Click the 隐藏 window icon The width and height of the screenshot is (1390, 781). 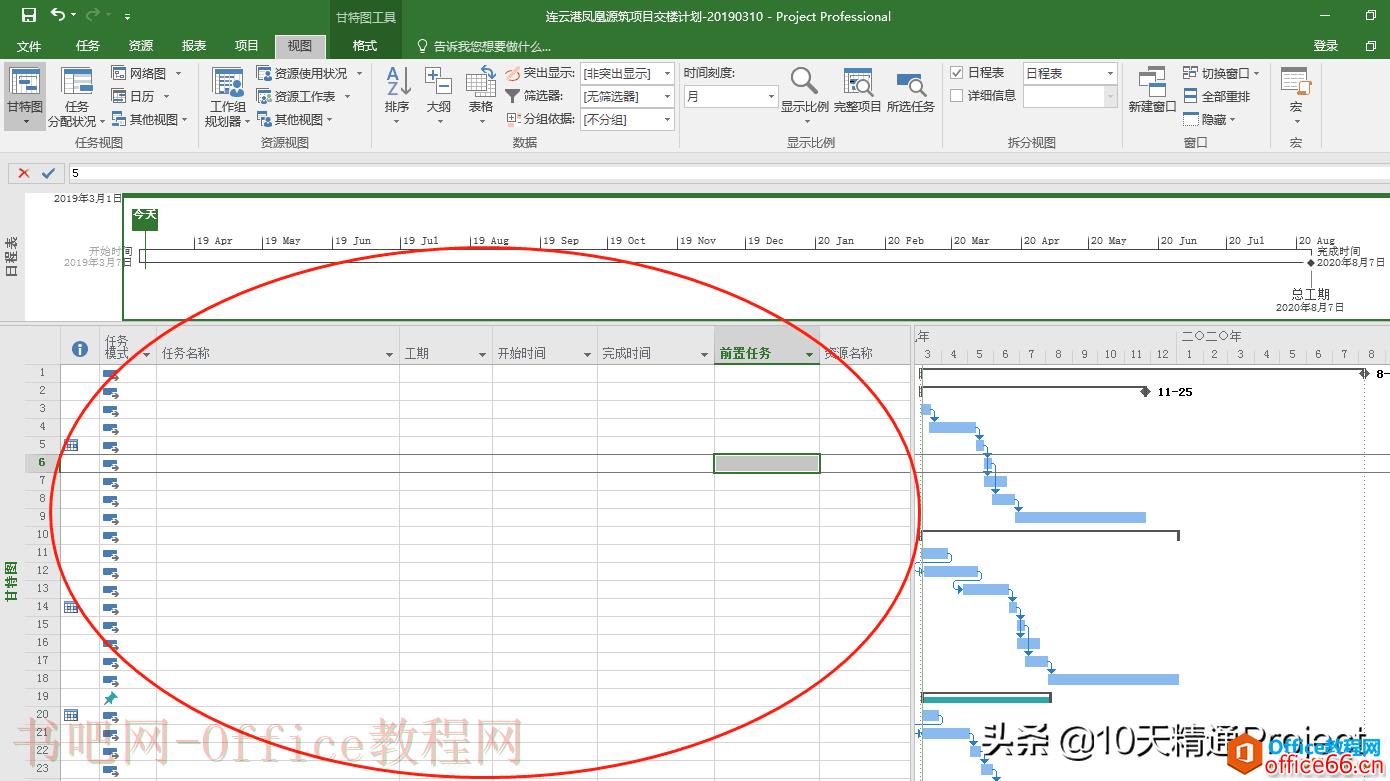[x=1191, y=119]
